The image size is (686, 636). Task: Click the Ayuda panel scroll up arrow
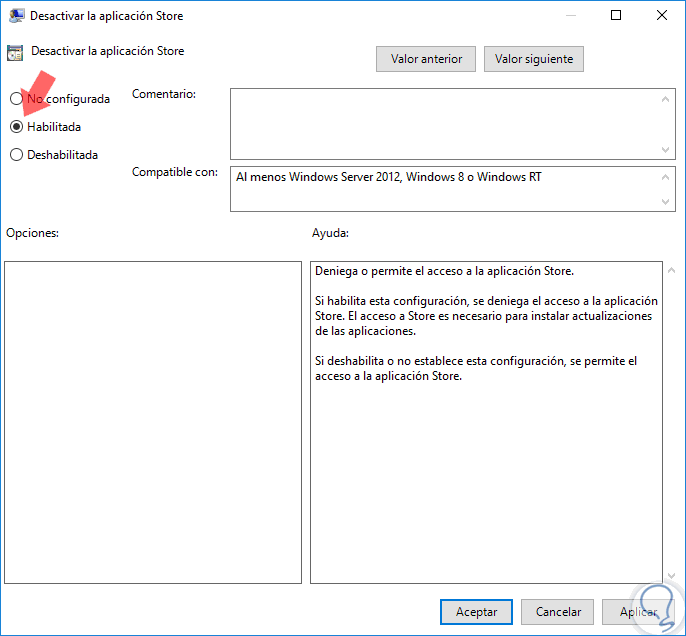click(x=671, y=270)
